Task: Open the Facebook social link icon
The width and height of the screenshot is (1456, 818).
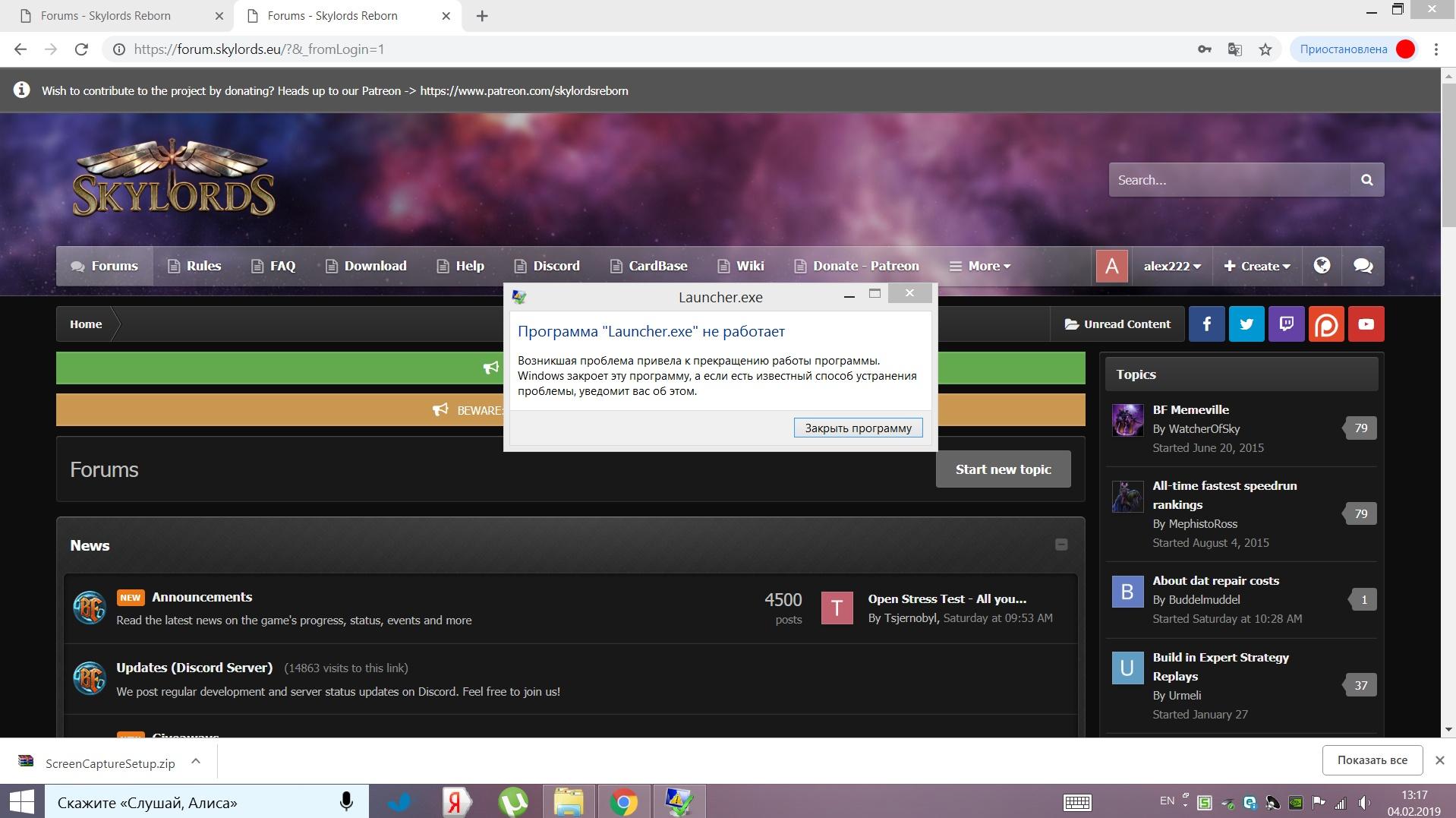Action: click(x=1206, y=324)
